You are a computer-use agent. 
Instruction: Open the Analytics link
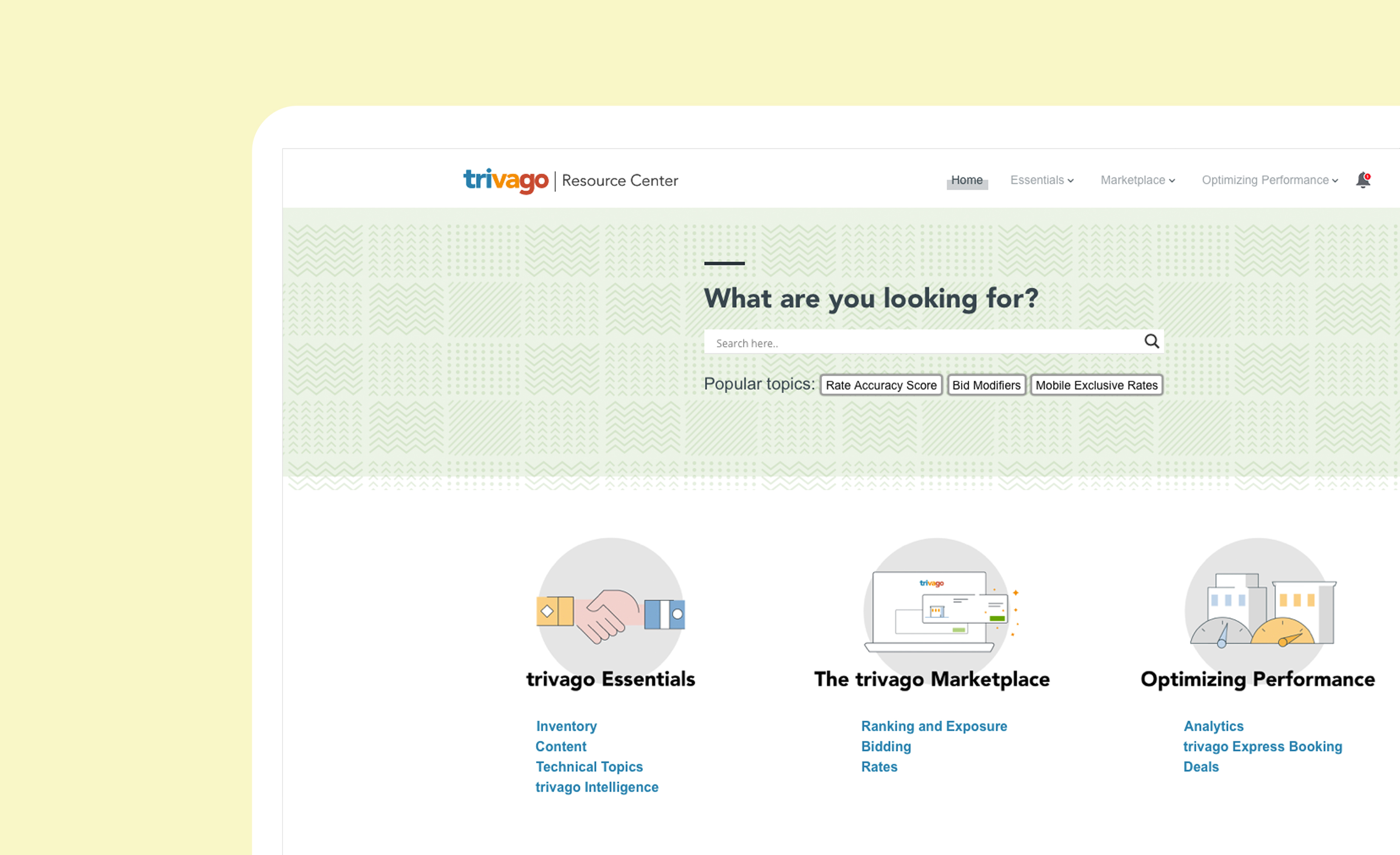[x=1214, y=726]
